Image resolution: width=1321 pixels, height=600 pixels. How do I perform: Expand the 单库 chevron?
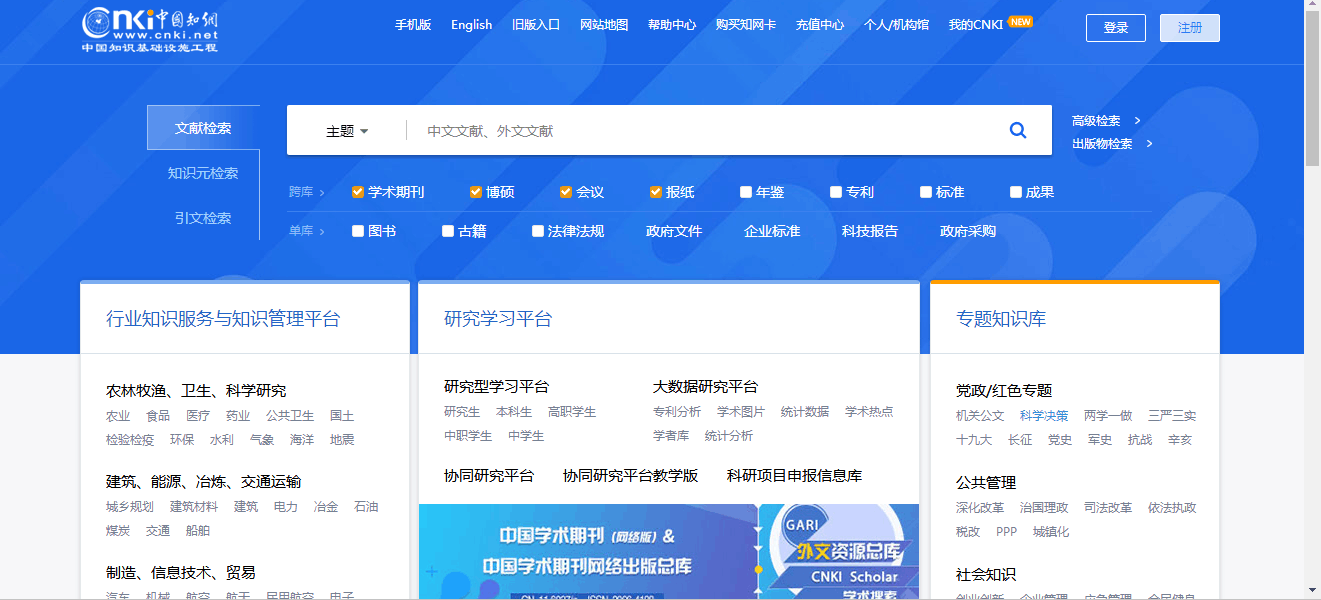pos(322,231)
